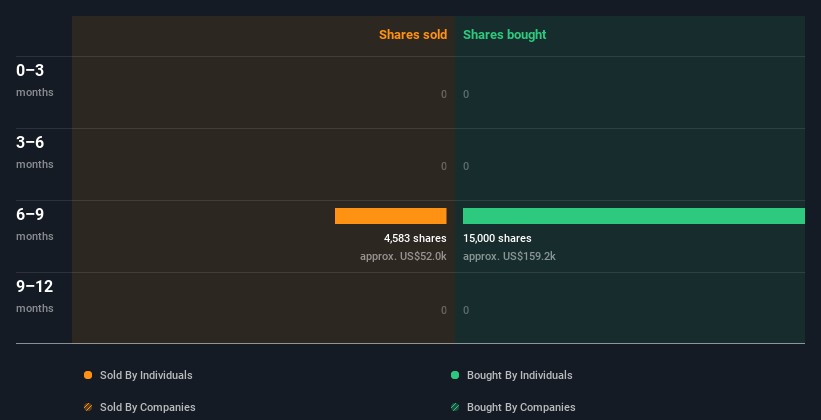Click the approx. US$159.2k amount
Image resolution: width=821 pixels, height=420 pixels.
click(509, 257)
